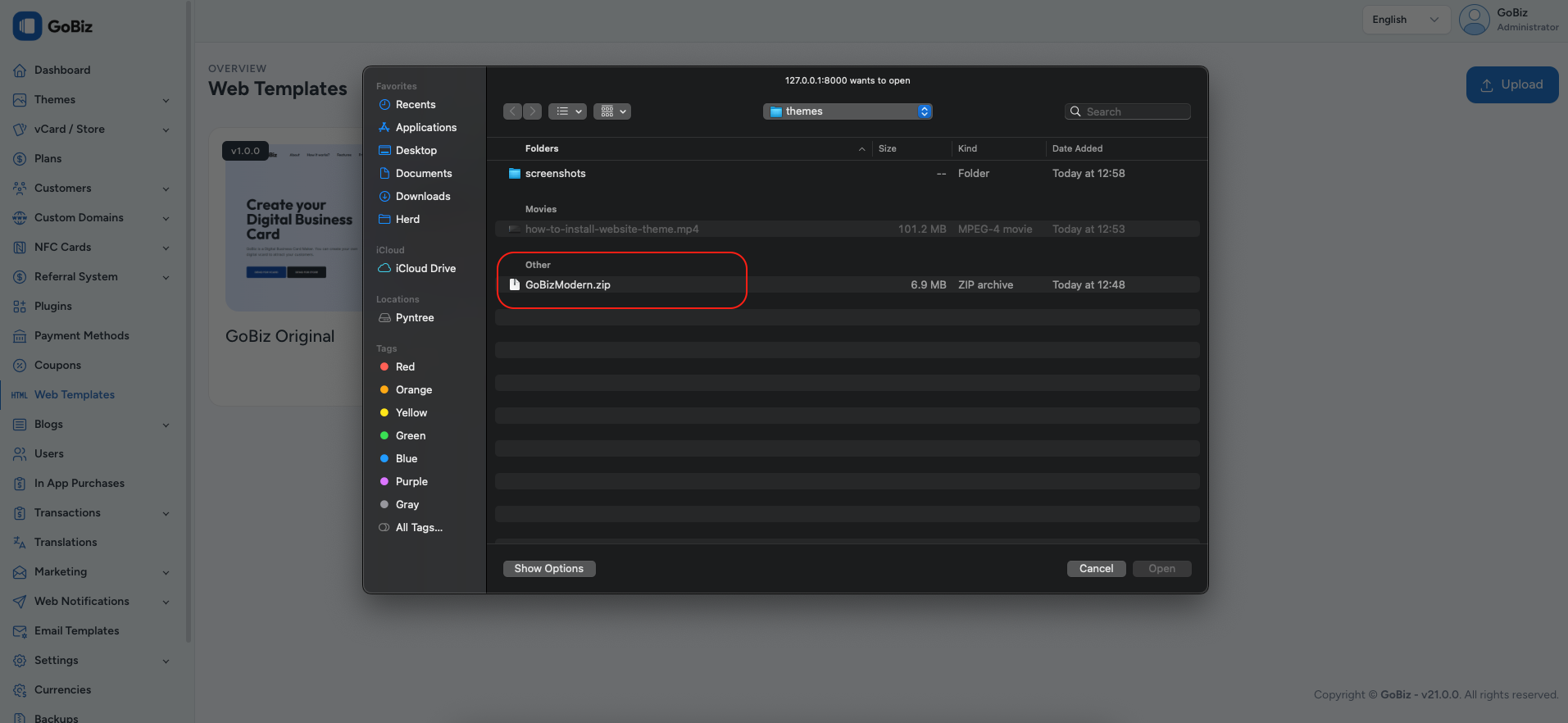Open the themes folder path popup

pos(848,111)
